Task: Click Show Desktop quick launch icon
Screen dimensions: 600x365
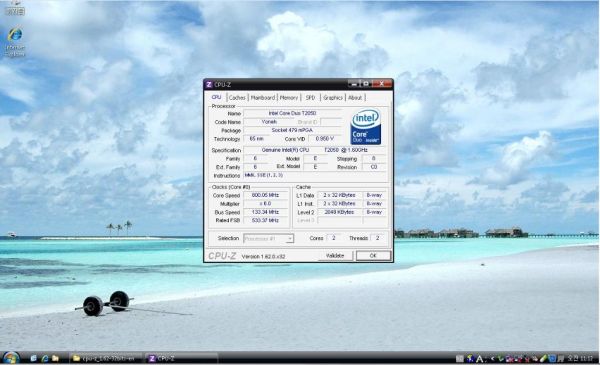Action: click(x=34, y=358)
